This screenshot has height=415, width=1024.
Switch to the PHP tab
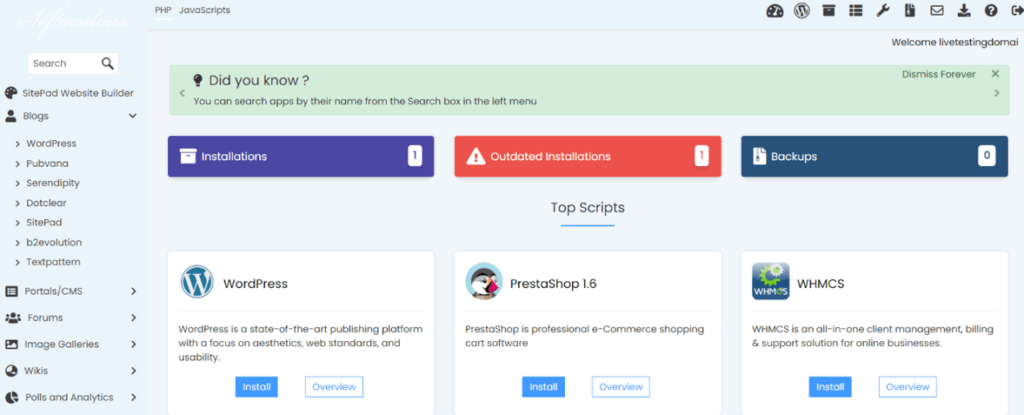163,10
